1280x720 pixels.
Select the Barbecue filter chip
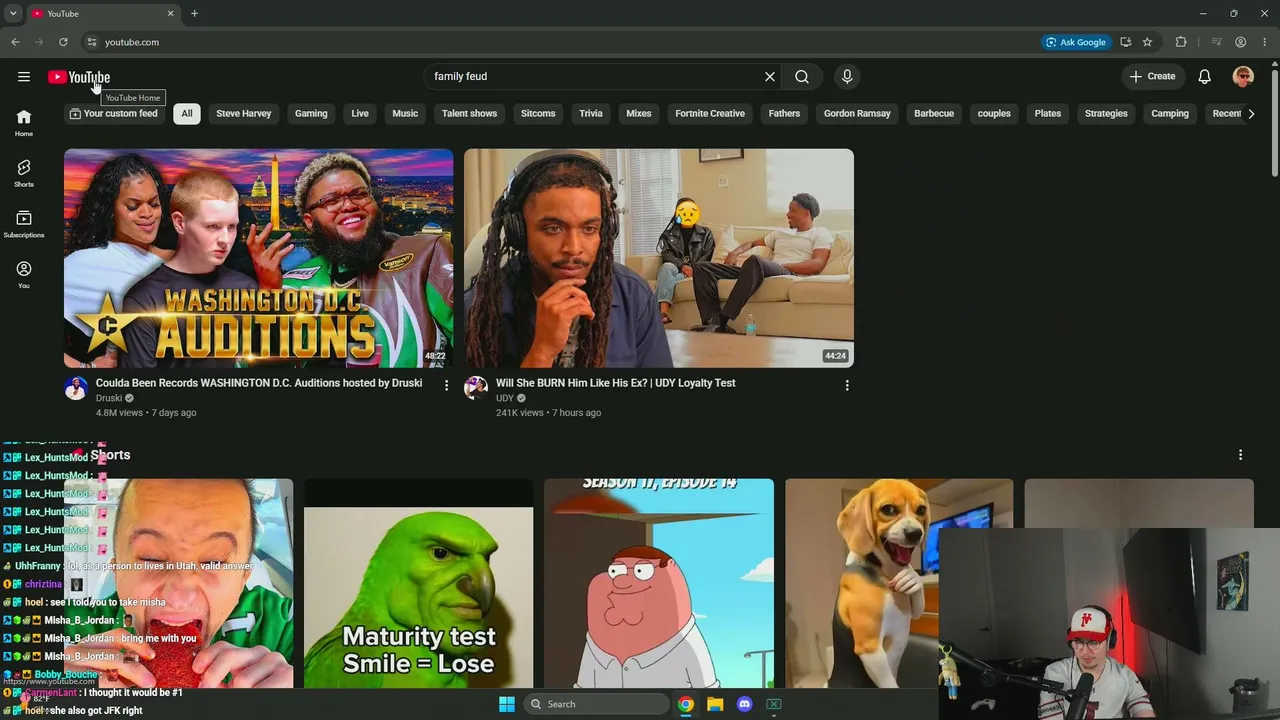(x=934, y=114)
